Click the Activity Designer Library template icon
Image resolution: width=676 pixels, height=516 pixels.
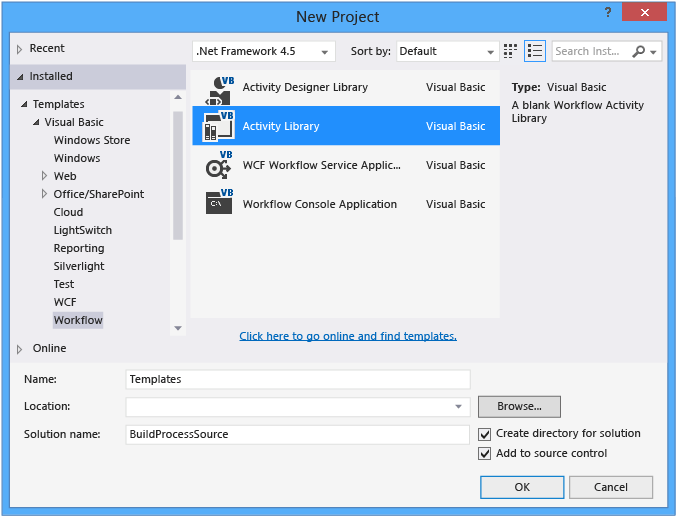click(x=219, y=90)
